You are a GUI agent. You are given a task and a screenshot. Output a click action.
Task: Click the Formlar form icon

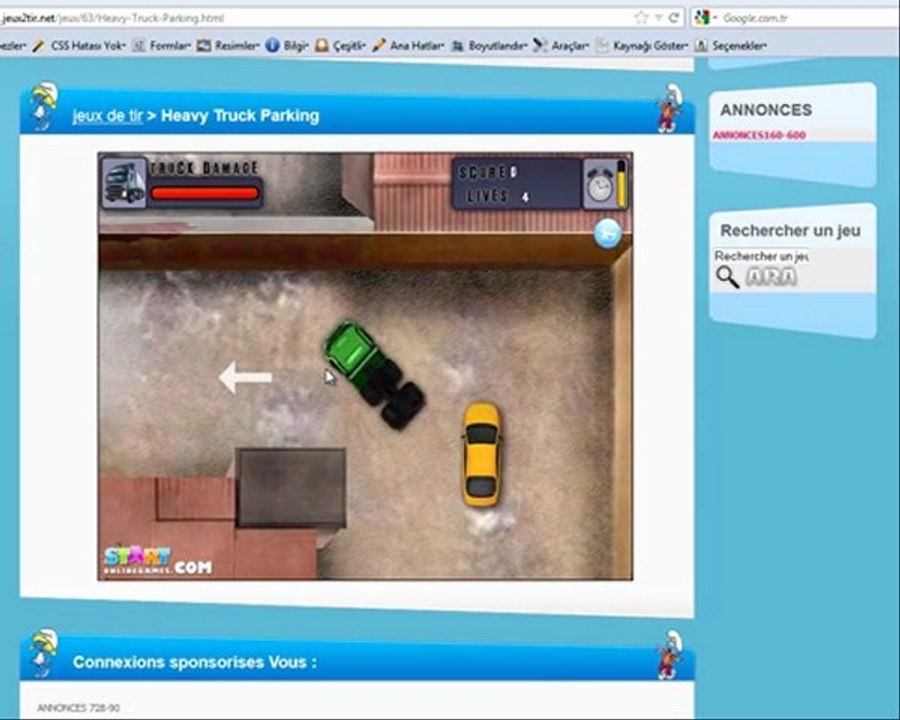(x=138, y=45)
